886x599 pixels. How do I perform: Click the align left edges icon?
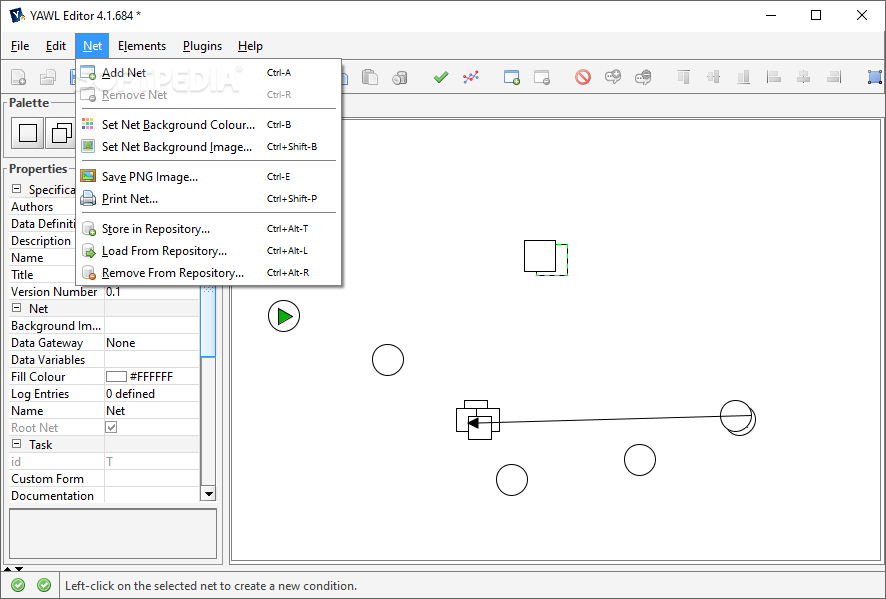tap(774, 77)
